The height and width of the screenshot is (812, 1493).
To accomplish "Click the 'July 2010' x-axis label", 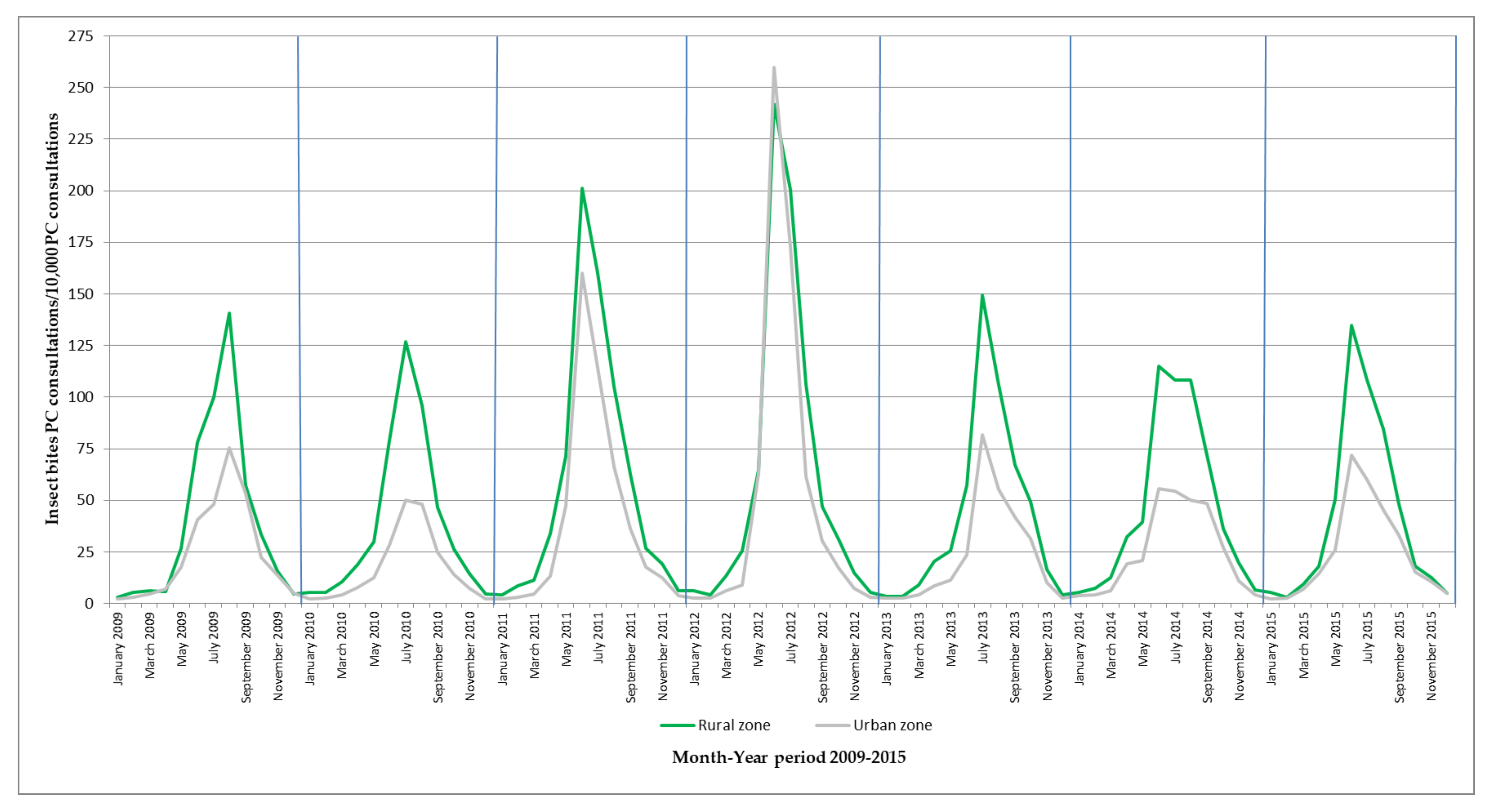I will tap(406, 638).
